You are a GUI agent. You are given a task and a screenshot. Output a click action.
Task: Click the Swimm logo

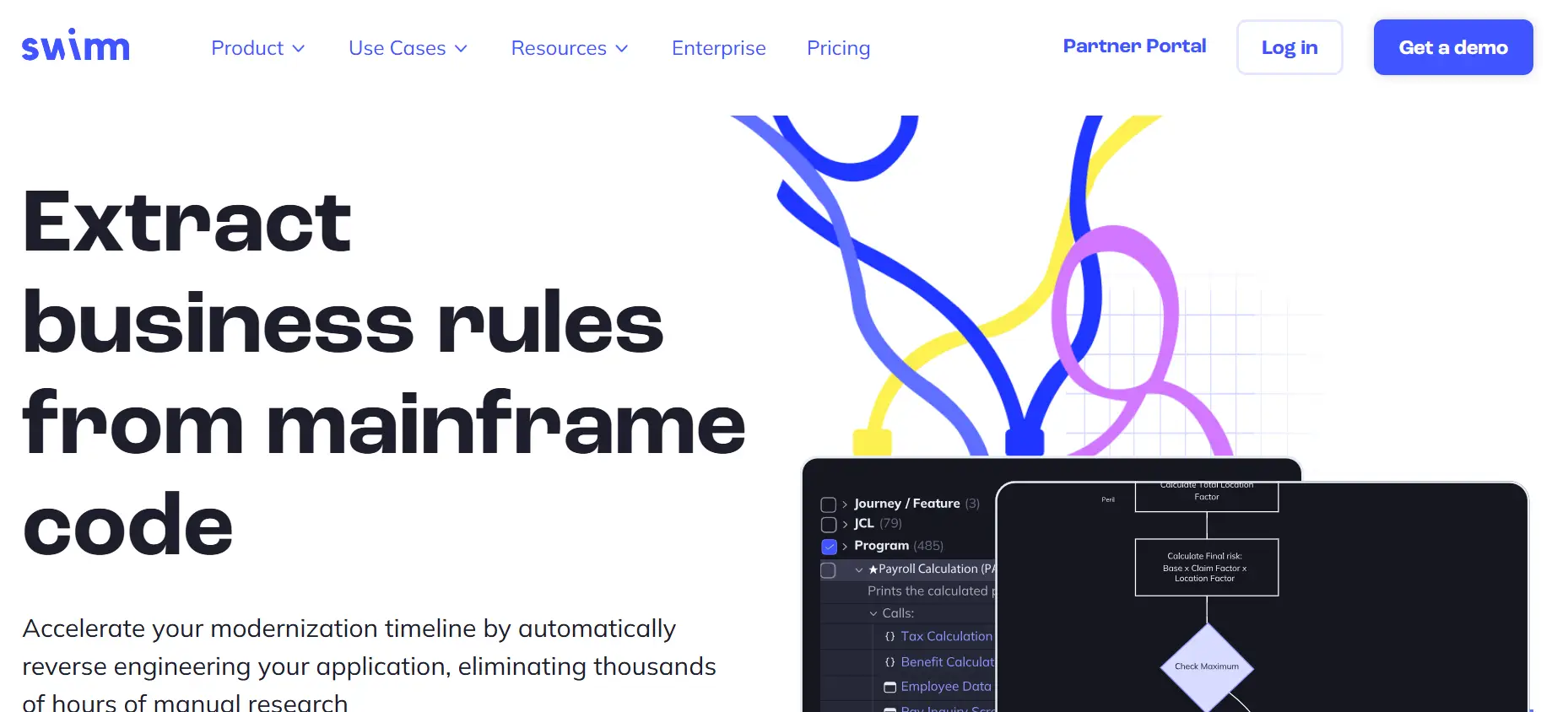[x=75, y=46]
